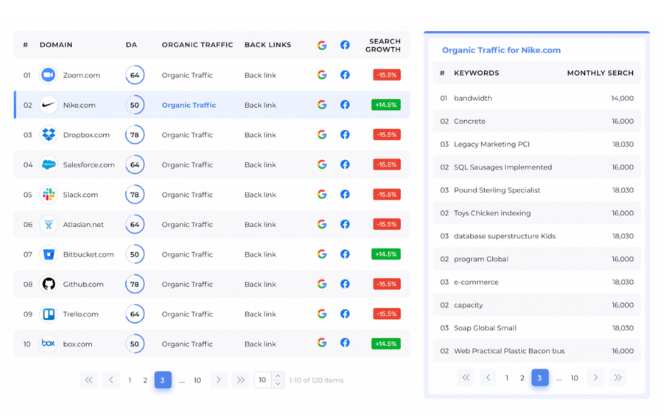The height and width of the screenshot is (416, 666).
Task: Select the 'e-commerce' keyword row
Action: (536, 282)
